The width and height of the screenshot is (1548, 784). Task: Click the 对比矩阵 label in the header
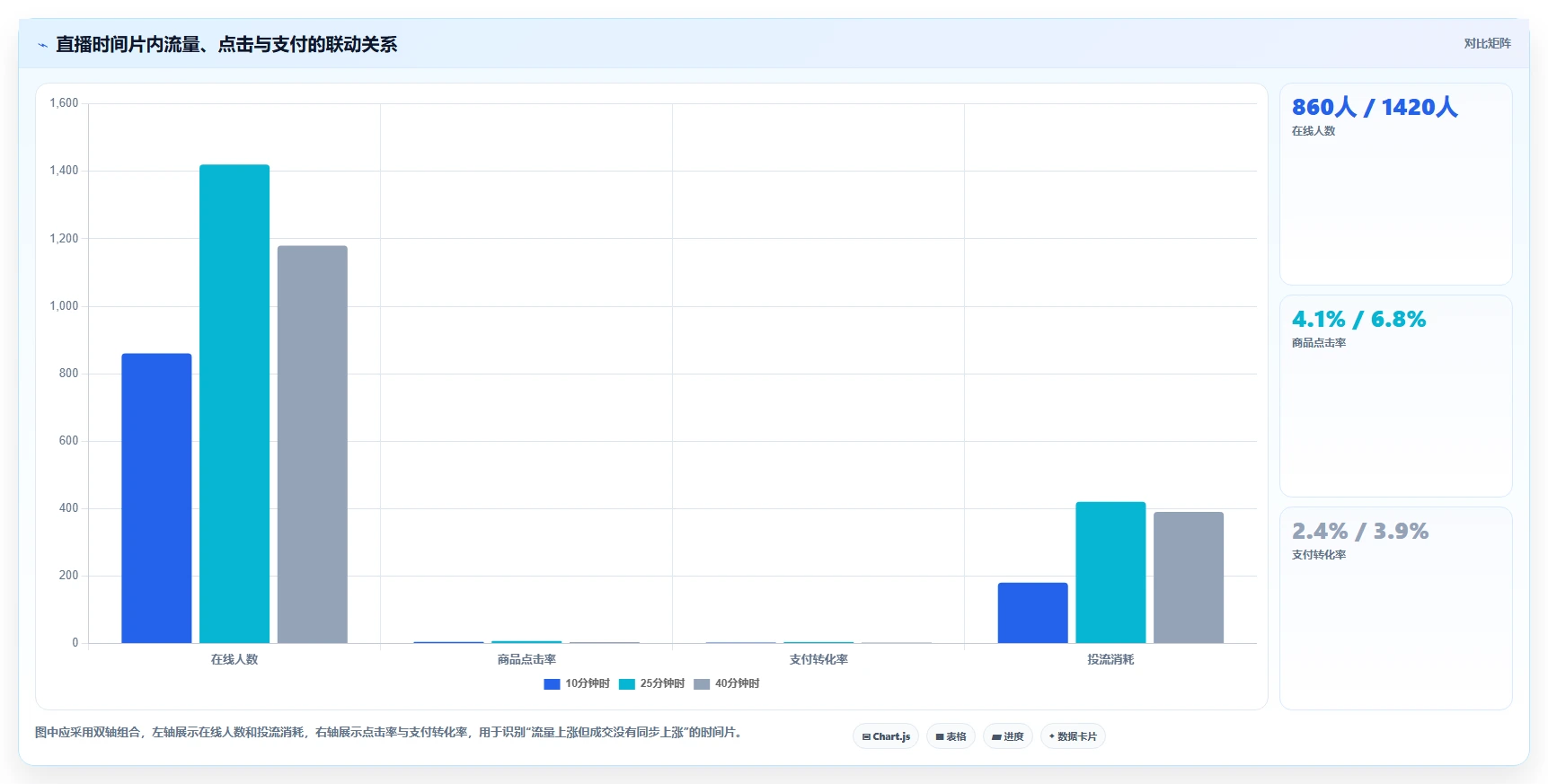(x=1487, y=43)
